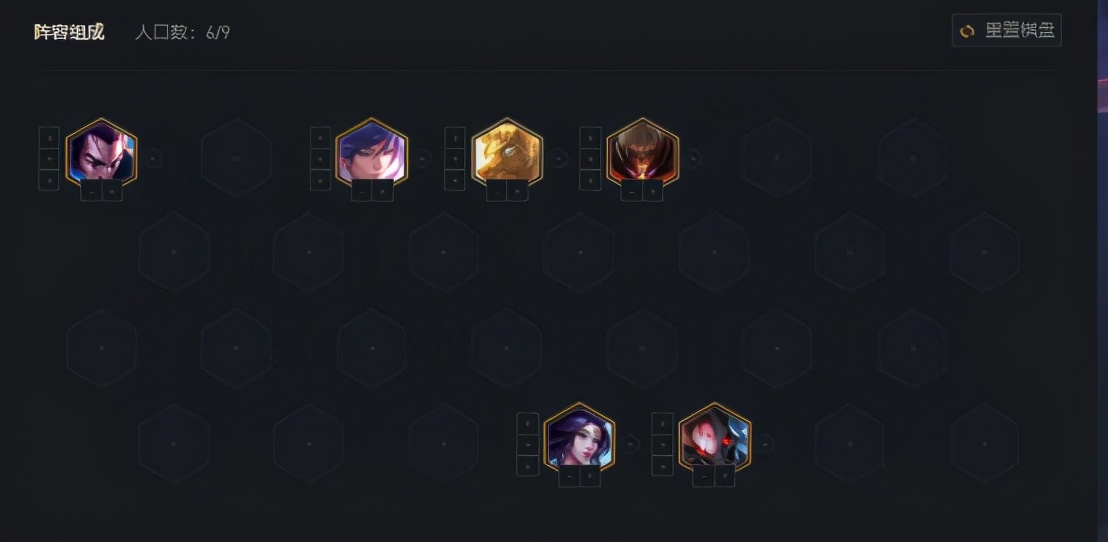Viewport: 1108px width, 542px height.
Task: Open top item slot beside golden bird champion
Action: click(454, 137)
